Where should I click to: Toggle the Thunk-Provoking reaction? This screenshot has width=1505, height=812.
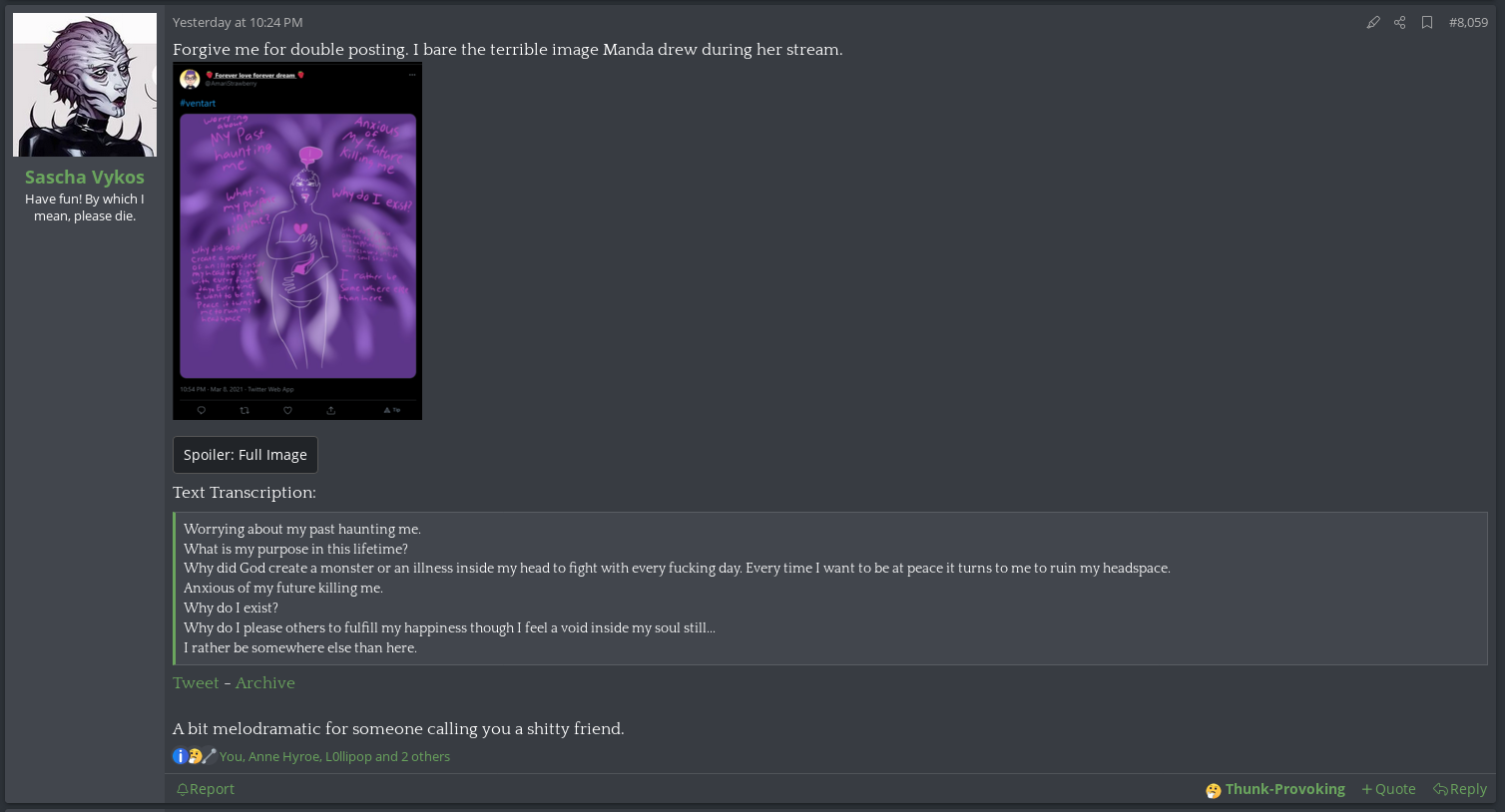[x=1275, y=789]
